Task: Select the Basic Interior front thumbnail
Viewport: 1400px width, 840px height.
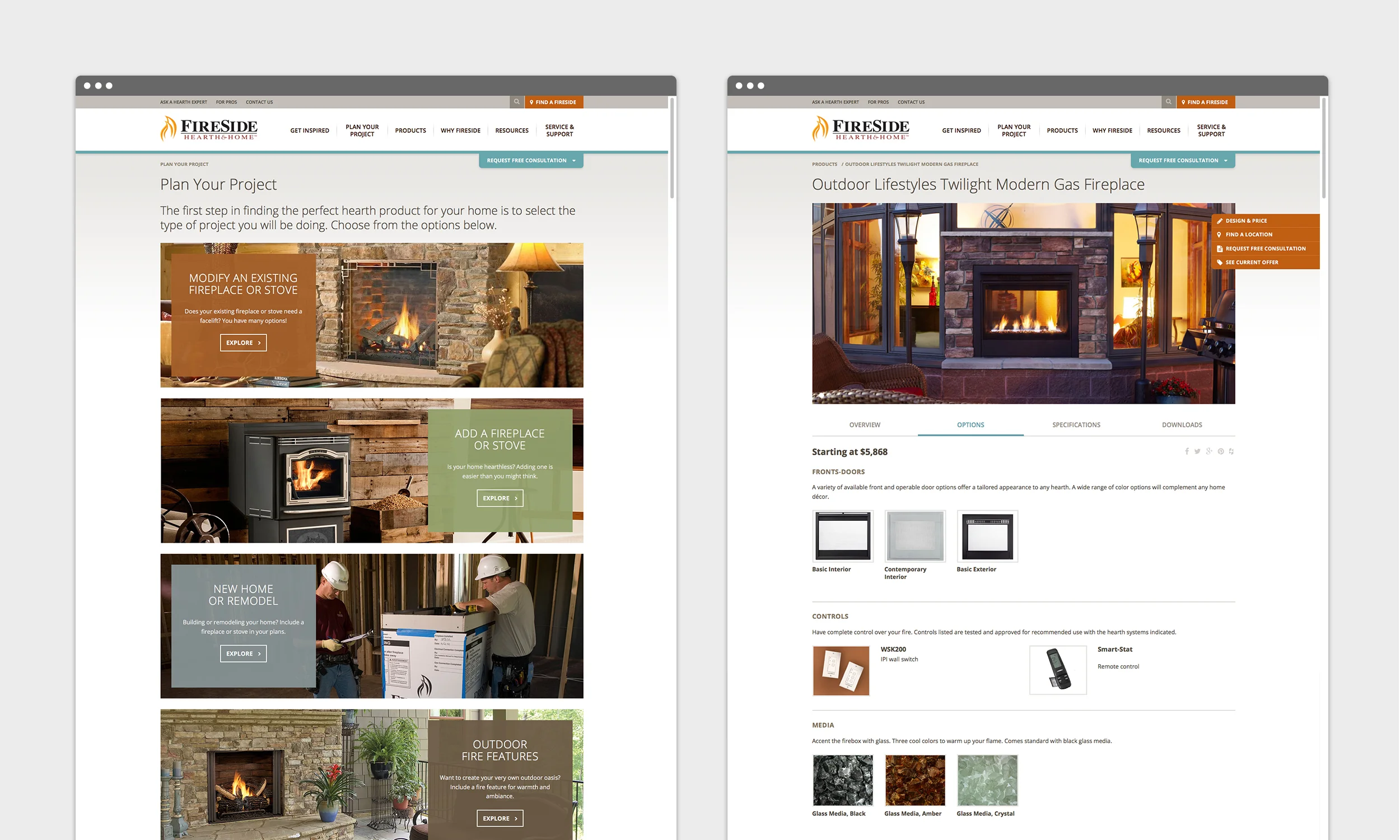Action: click(x=843, y=536)
